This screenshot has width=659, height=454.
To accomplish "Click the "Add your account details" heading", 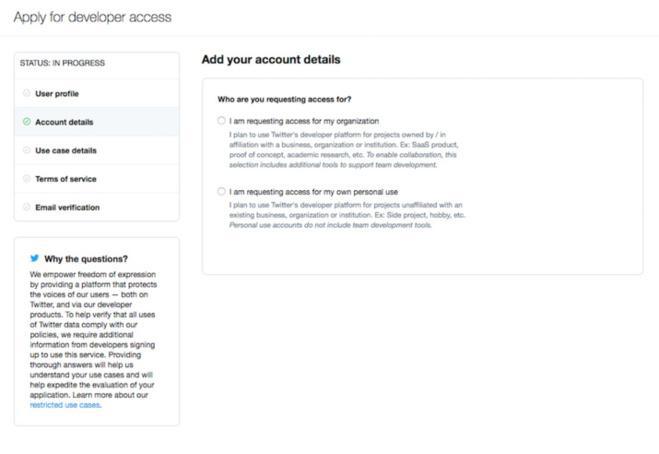I will (x=271, y=60).
